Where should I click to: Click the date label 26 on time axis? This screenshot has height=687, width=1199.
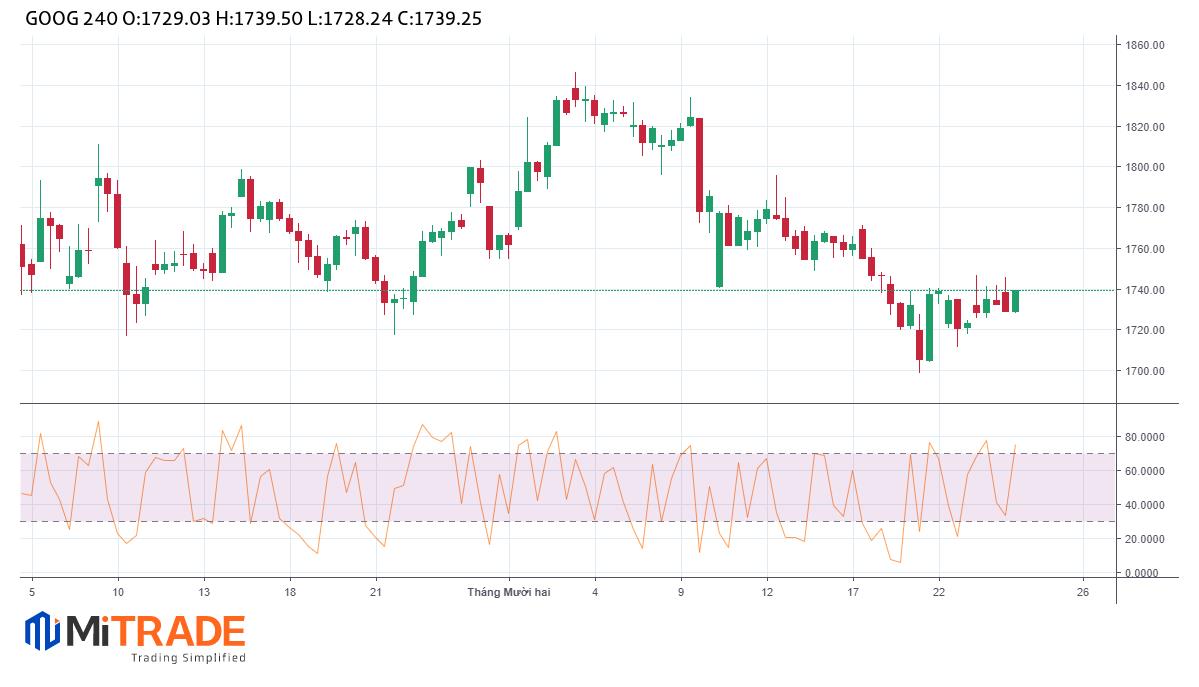[1082, 592]
